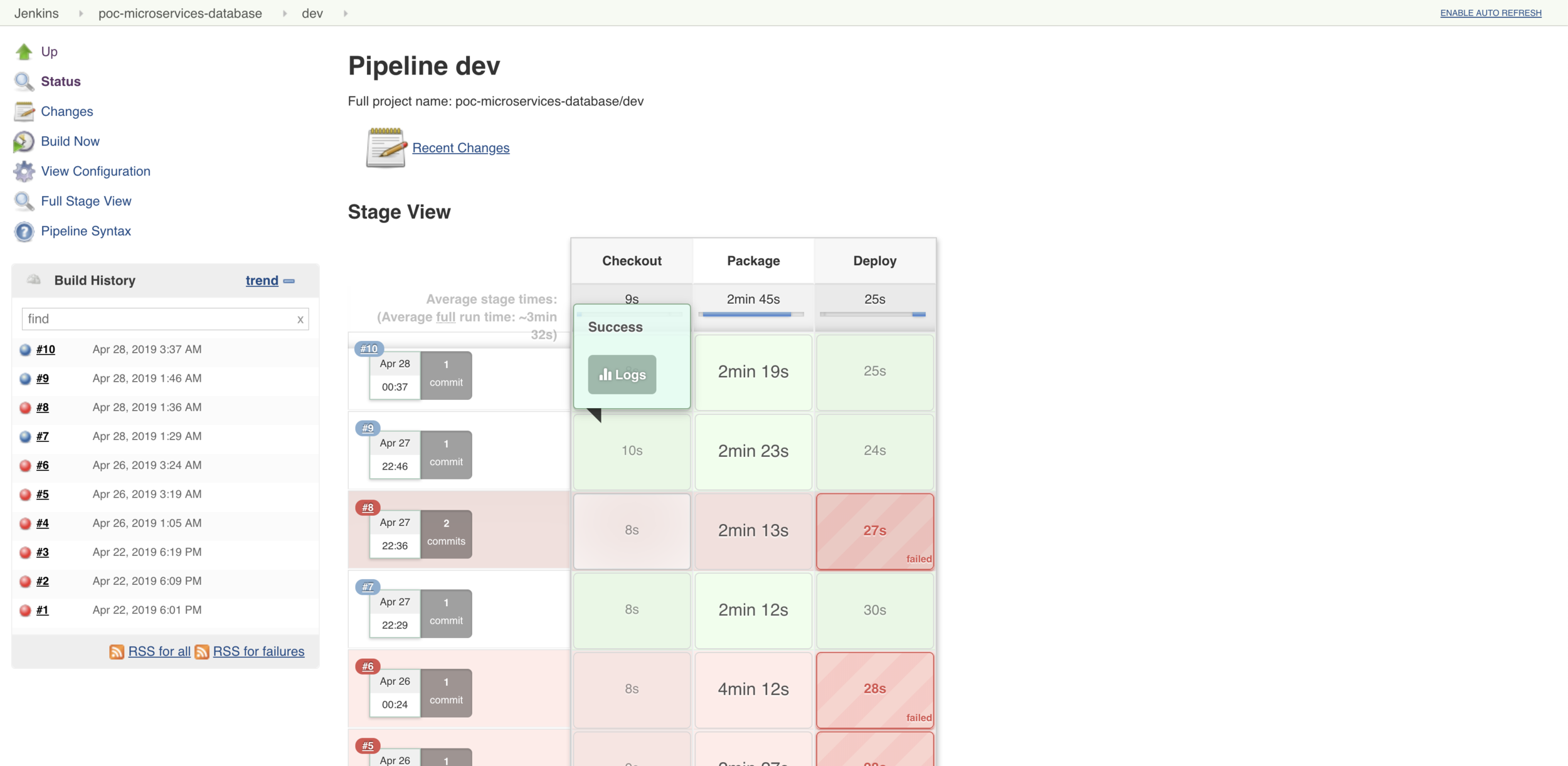Click the find input in Build History

[x=157, y=319]
